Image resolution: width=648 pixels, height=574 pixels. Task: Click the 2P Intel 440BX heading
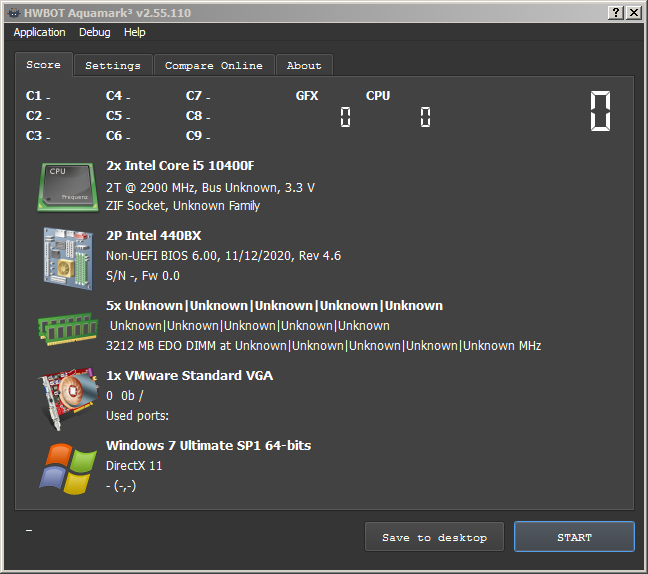coord(154,236)
